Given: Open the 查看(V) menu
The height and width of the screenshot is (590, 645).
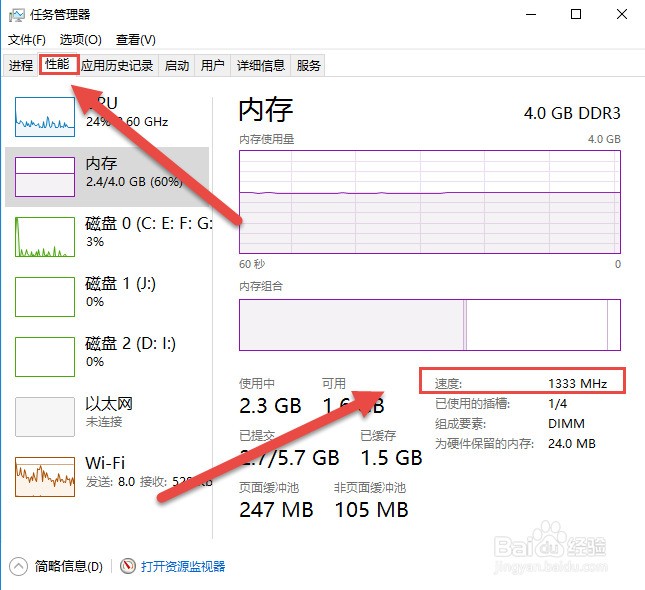Looking at the screenshot, I should tap(136, 40).
